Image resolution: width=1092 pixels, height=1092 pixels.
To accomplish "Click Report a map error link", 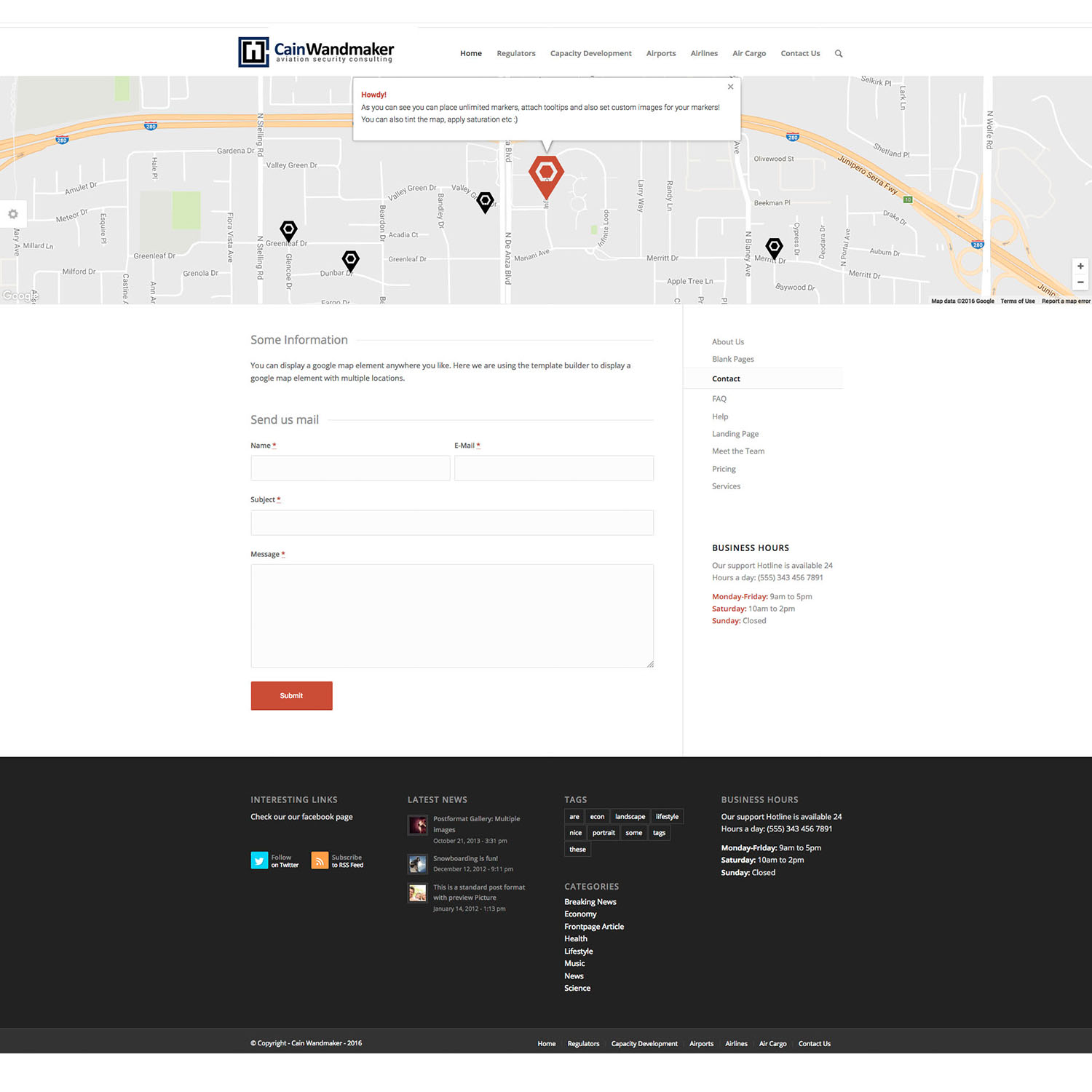I will pos(1066,301).
